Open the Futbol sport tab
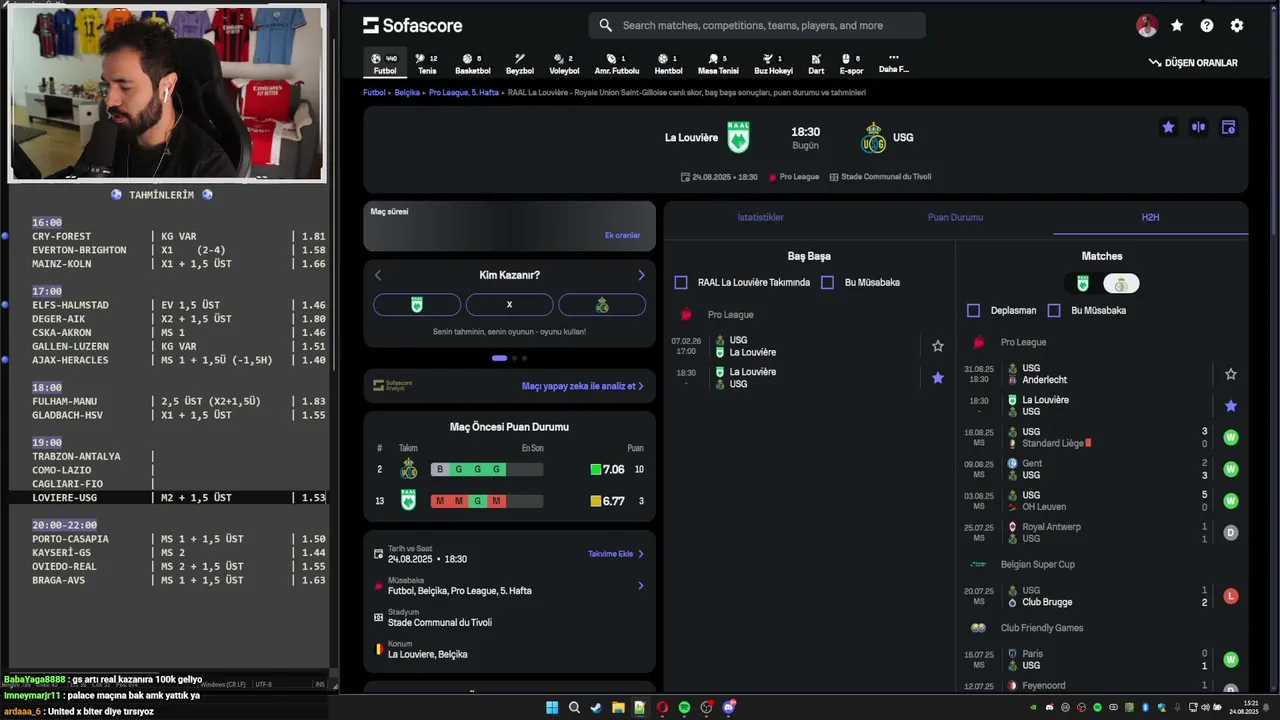The image size is (1280, 720). 384,64
